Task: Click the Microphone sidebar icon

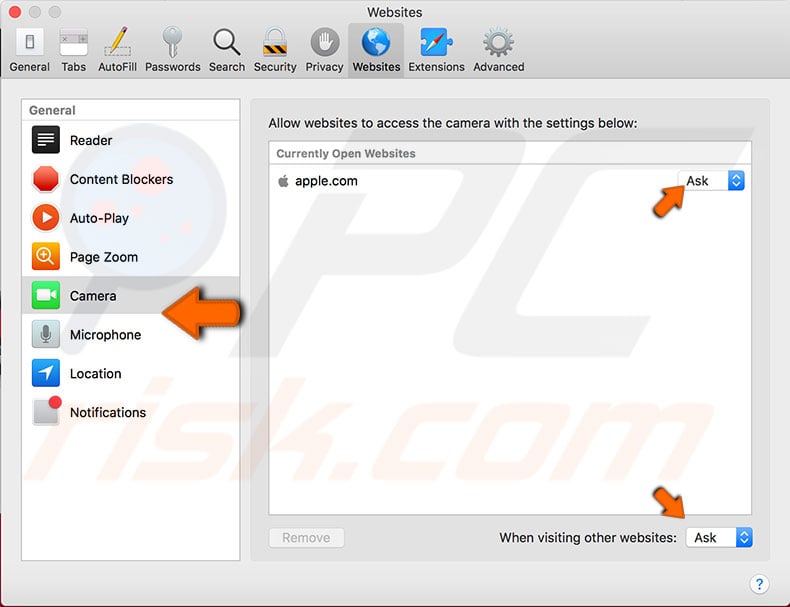Action: coord(46,334)
